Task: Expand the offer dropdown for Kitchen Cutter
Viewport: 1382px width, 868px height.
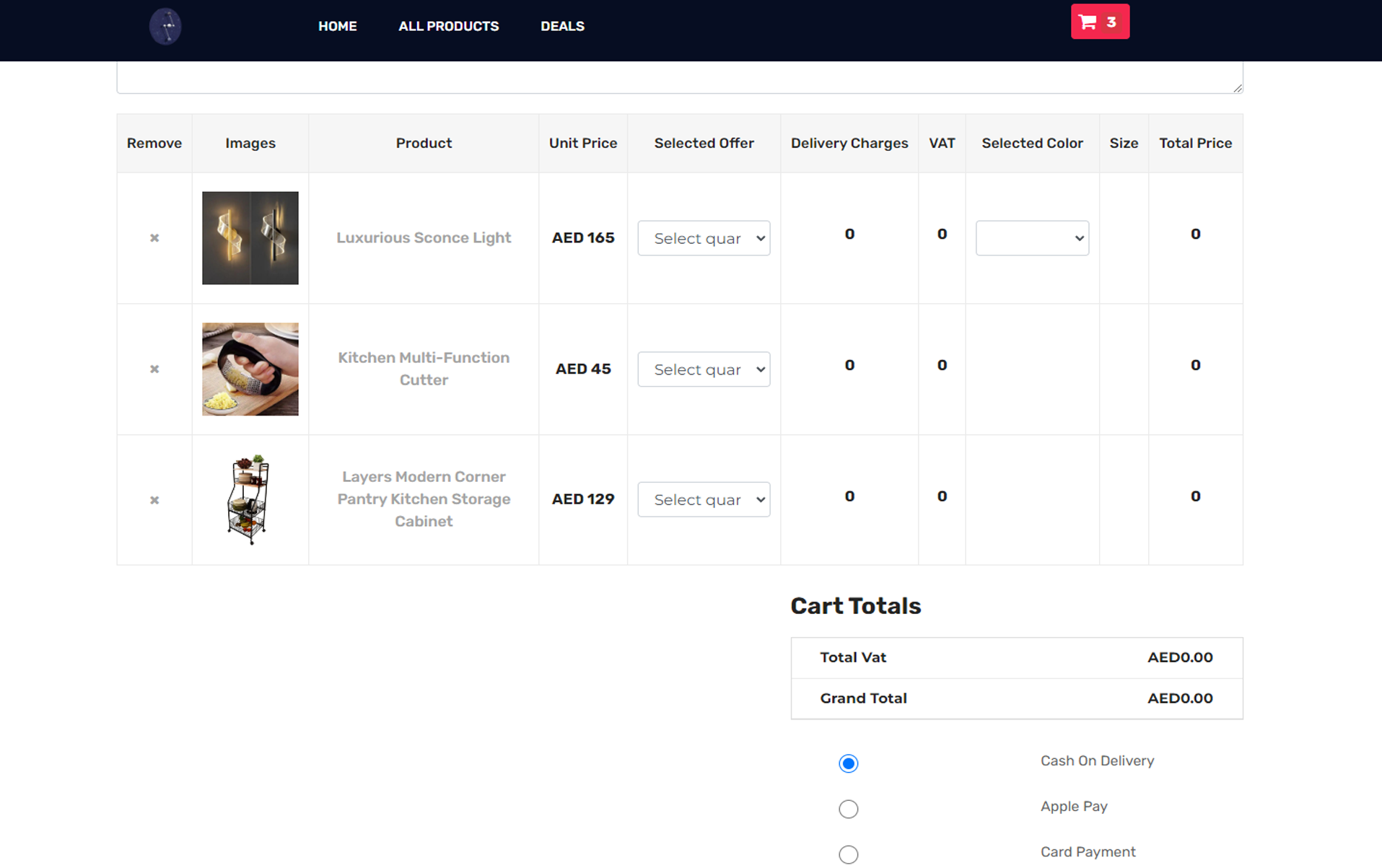Action: [704, 369]
